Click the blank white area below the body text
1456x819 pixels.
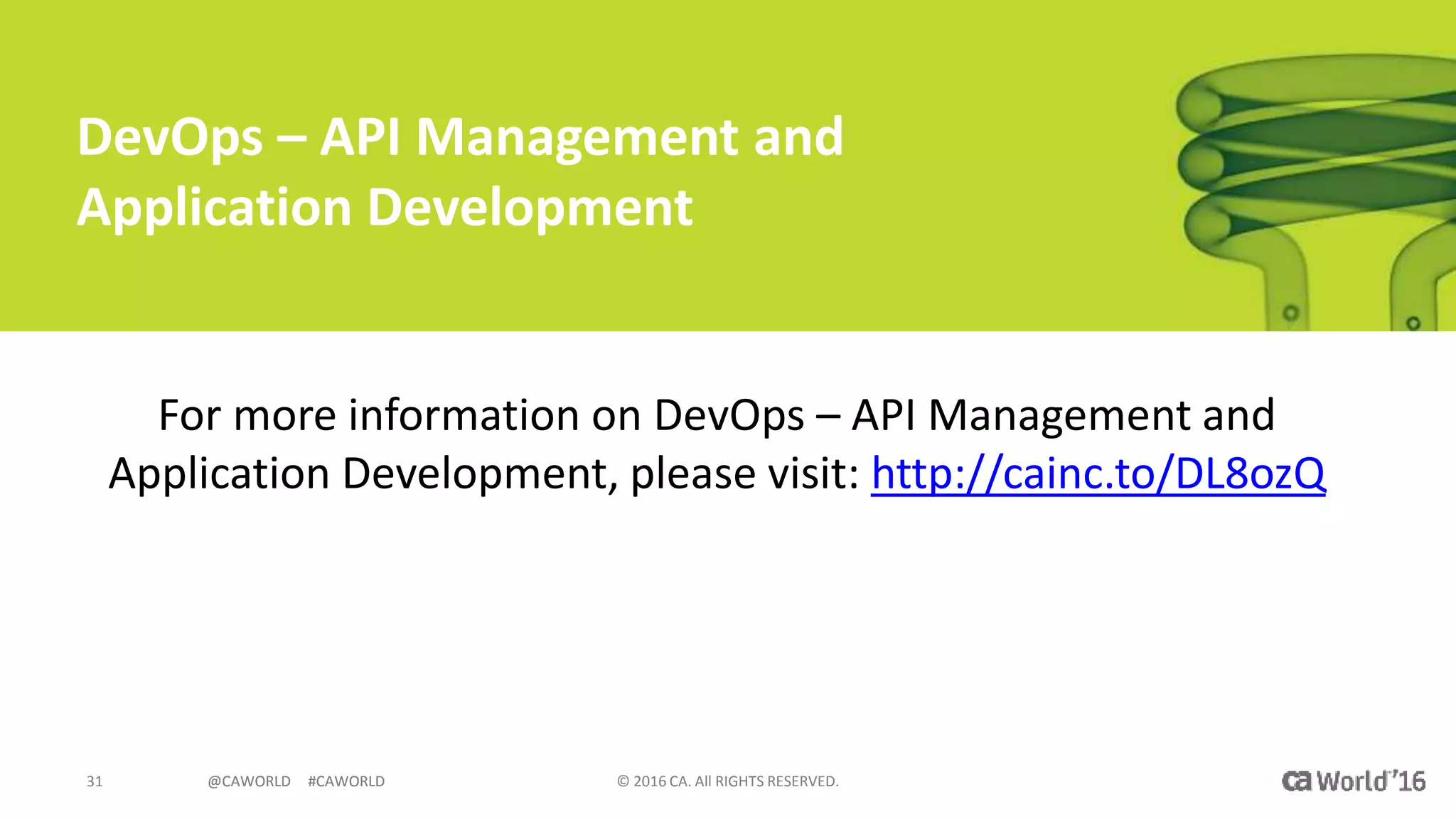[x=711, y=626]
